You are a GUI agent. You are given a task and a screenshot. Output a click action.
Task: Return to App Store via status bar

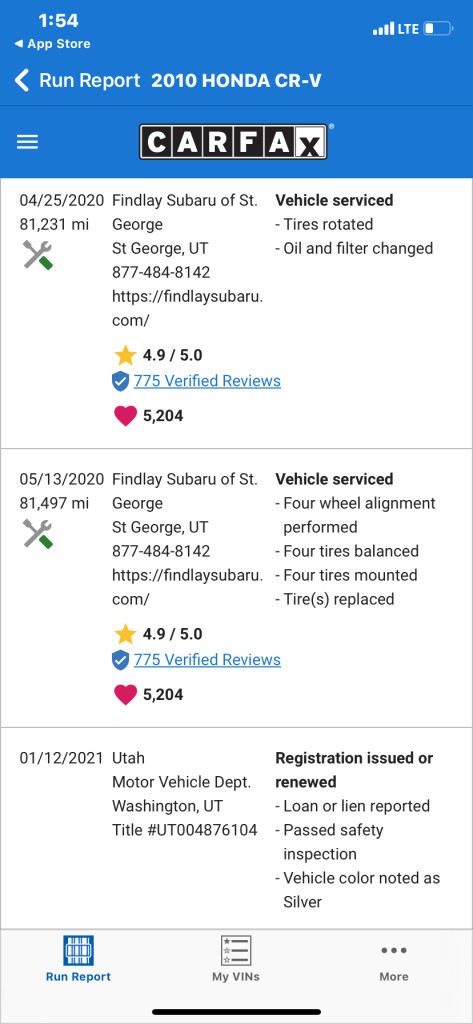(52, 44)
